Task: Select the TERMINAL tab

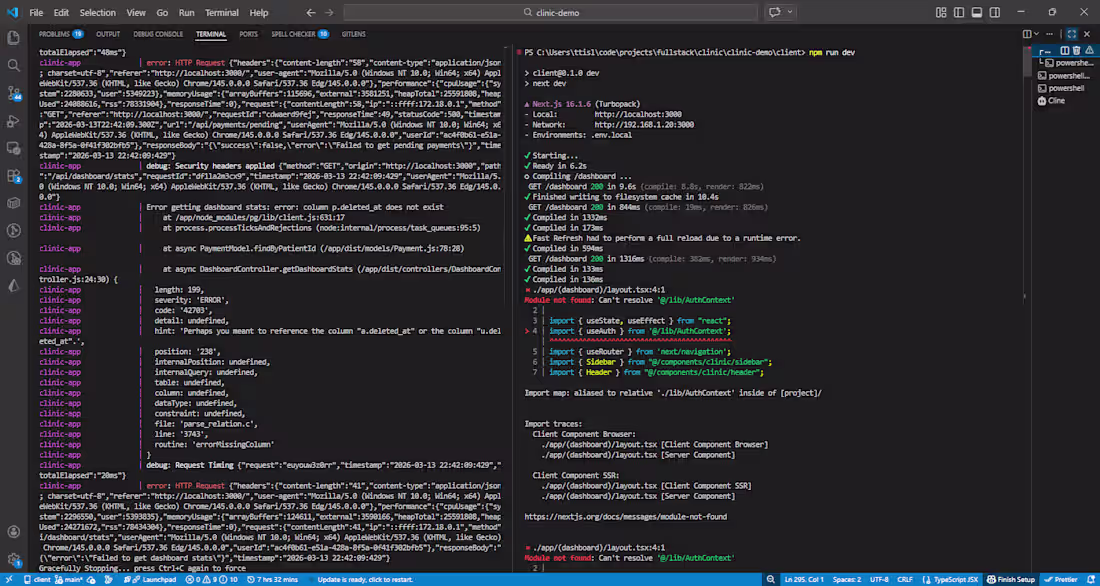Action: (211, 34)
